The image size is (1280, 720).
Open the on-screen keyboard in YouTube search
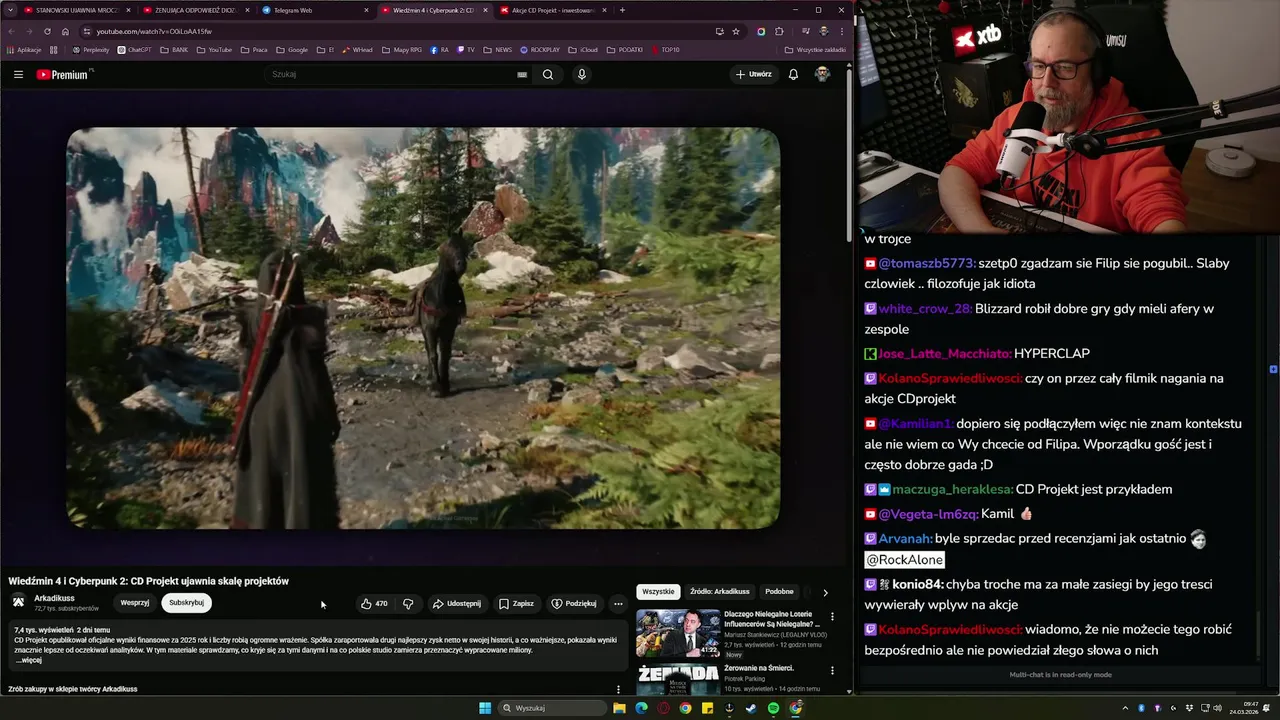pos(522,74)
